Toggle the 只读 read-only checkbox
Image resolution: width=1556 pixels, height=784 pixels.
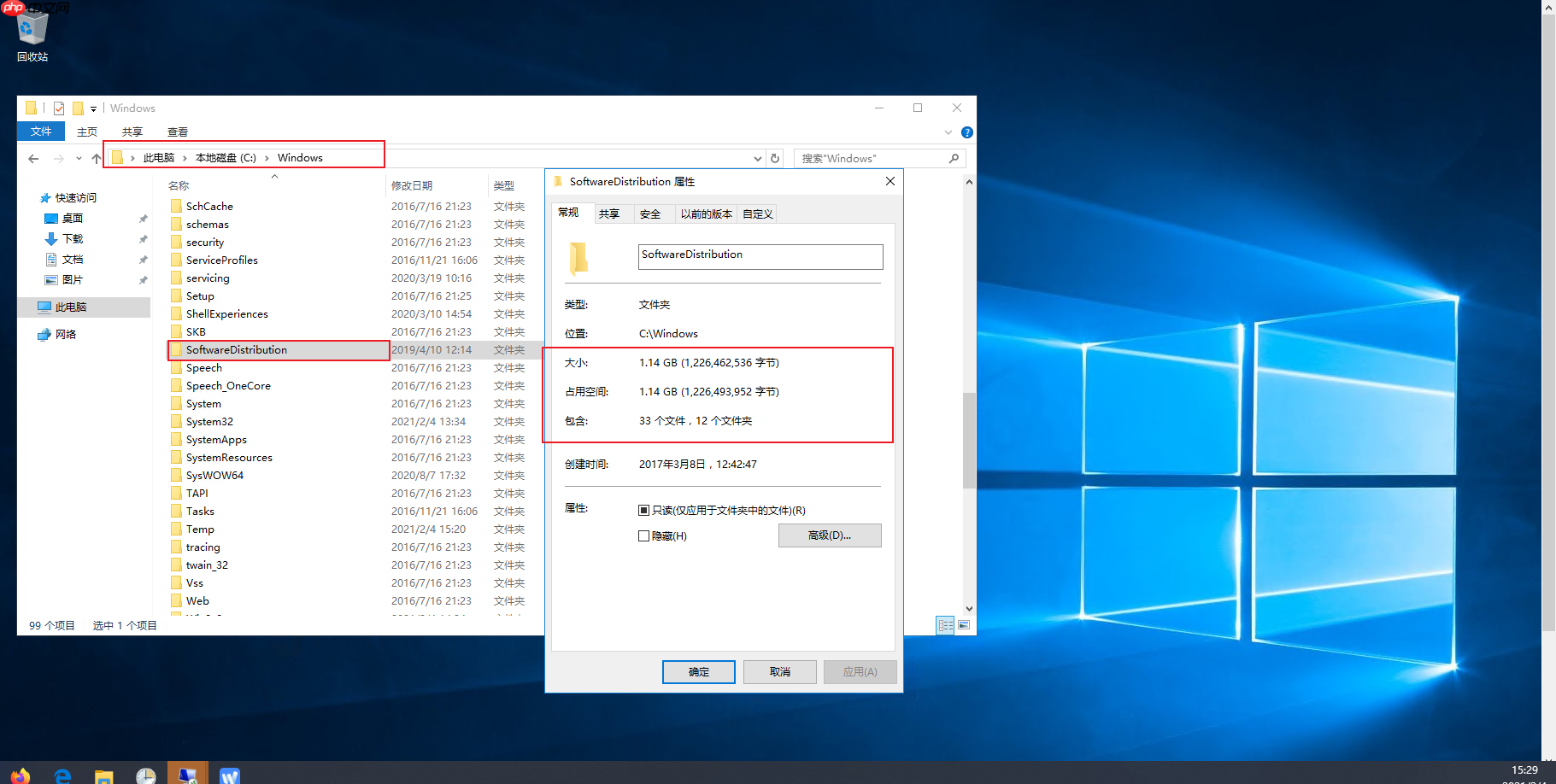click(644, 510)
